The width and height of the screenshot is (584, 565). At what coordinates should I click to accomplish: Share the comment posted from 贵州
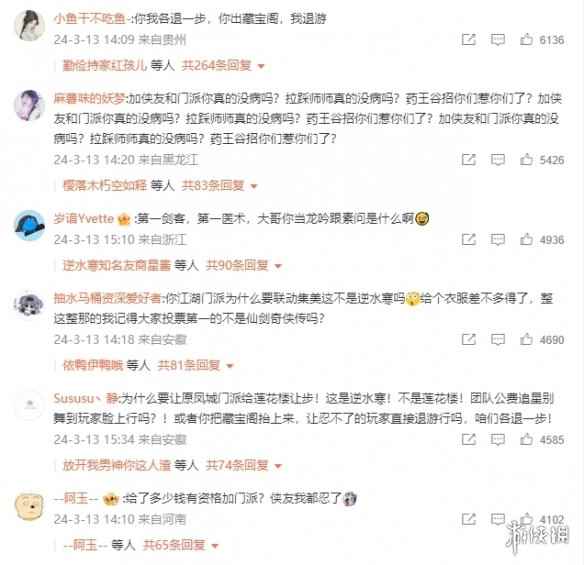(x=469, y=39)
